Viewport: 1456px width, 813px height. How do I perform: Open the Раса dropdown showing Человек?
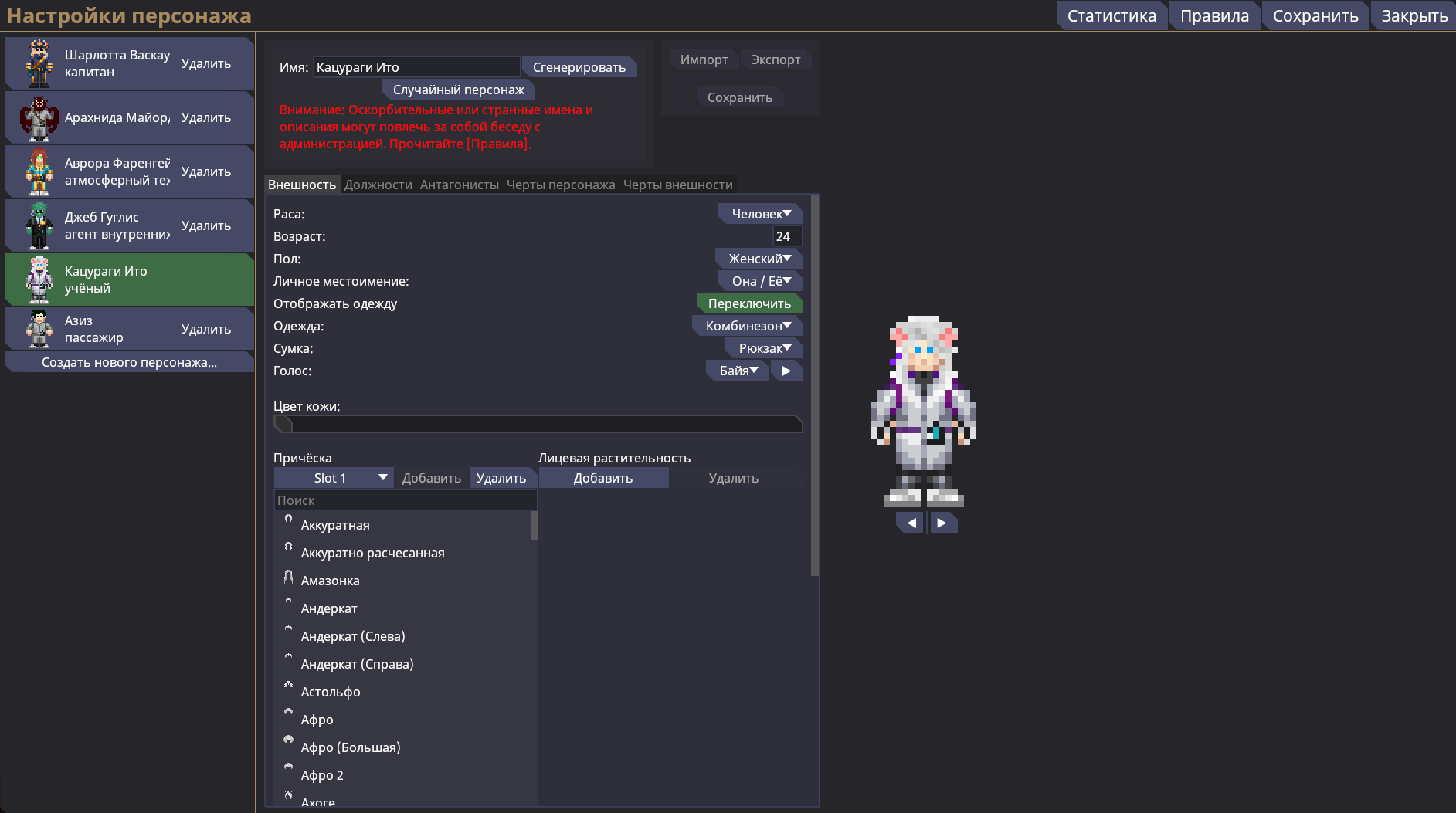point(760,214)
